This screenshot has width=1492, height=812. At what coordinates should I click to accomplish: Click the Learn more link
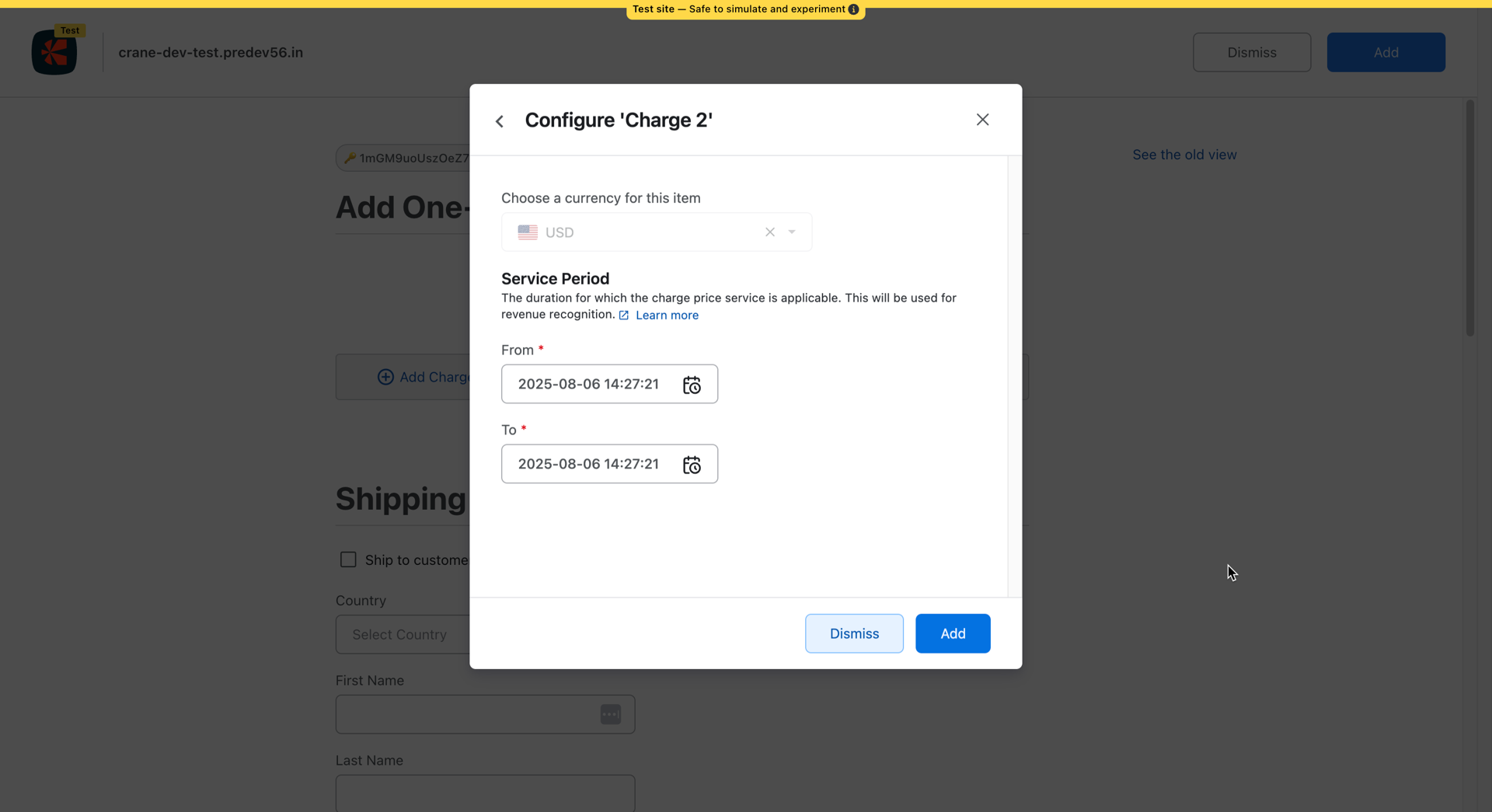click(x=667, y=315)
